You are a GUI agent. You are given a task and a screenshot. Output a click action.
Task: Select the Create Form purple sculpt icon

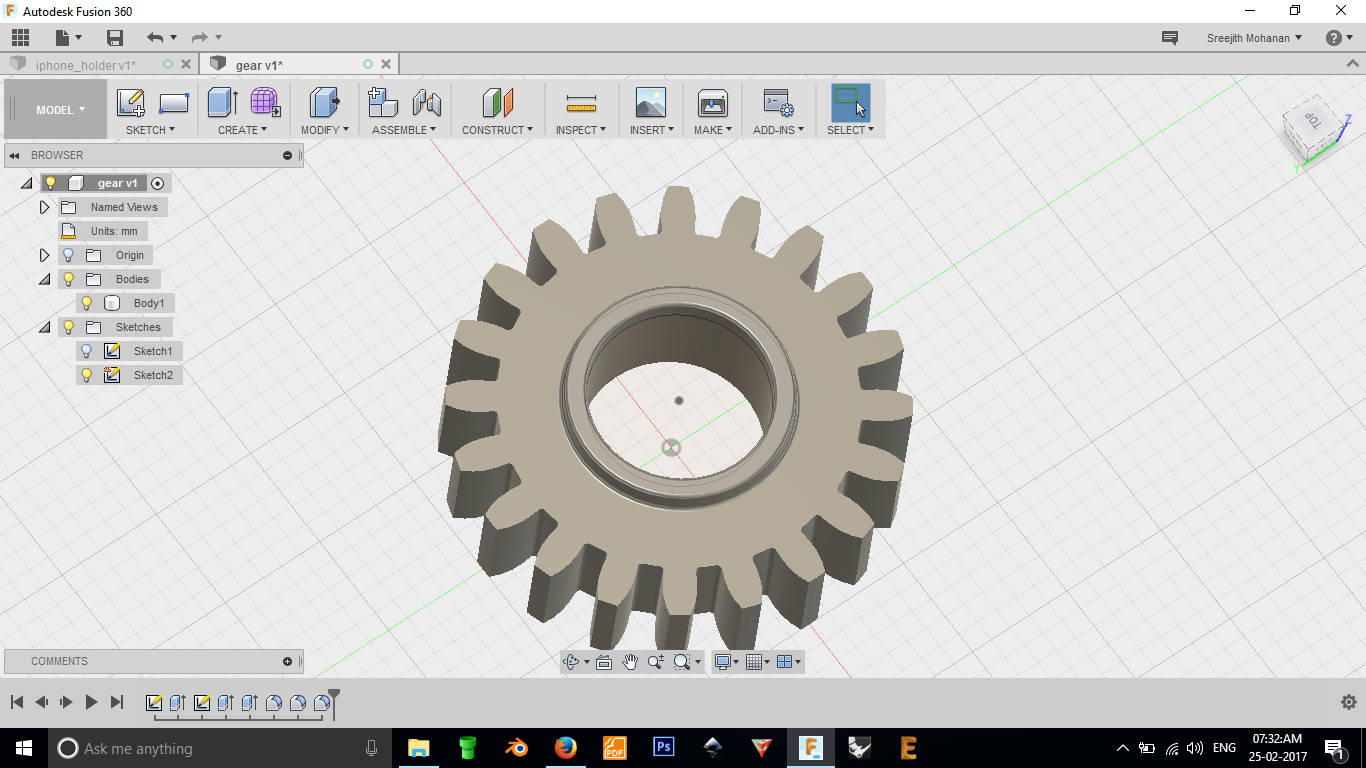point(265,103)
